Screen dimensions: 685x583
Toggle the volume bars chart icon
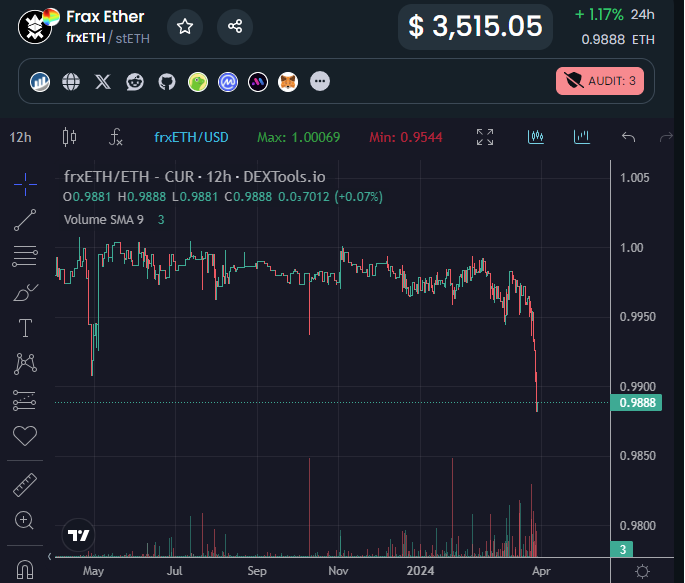581,137
